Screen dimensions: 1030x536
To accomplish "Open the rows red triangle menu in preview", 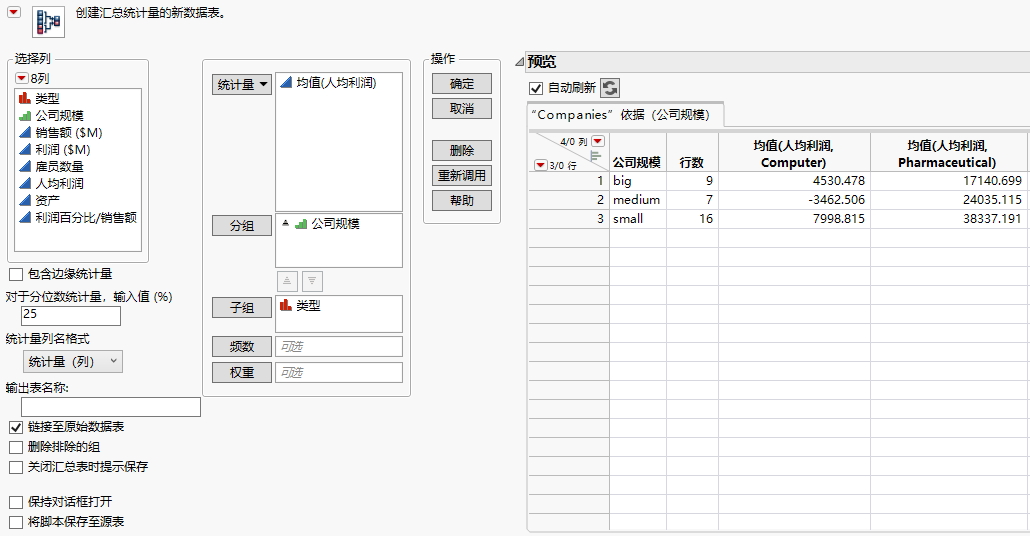I will pyautogui.click(x=541, y=165).
